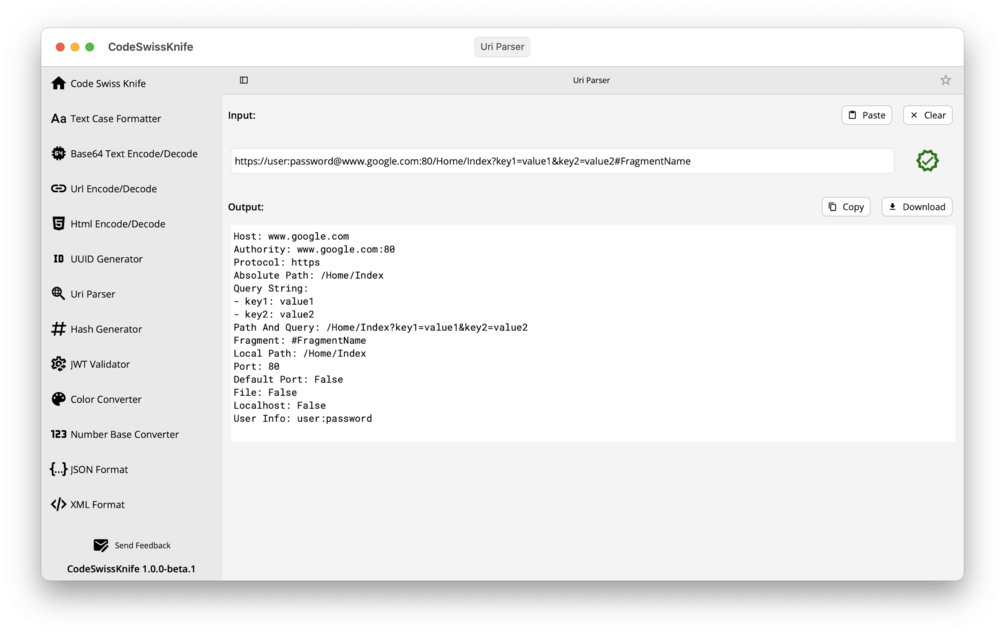This screenshot has width=1005, height=635.
Task: Click the 'Host: www.google.com' output line
Action: [x=291, y=236]
